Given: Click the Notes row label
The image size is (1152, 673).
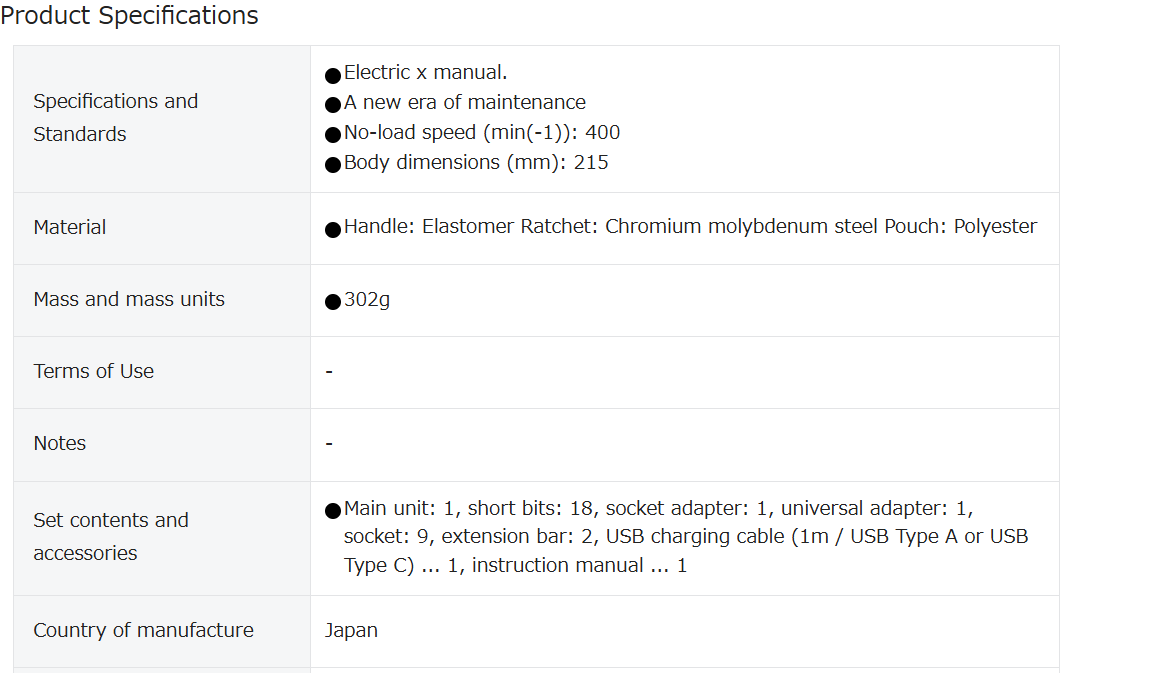Looking at the screenshot, I should pos(60,444).
